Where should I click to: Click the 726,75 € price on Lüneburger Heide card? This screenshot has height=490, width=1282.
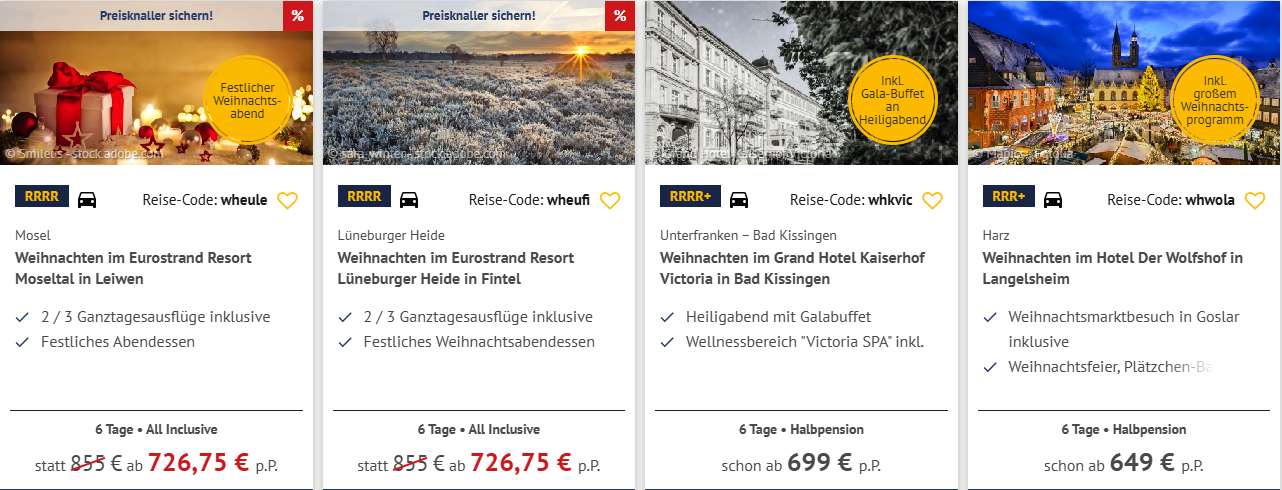tap(521, 463)
